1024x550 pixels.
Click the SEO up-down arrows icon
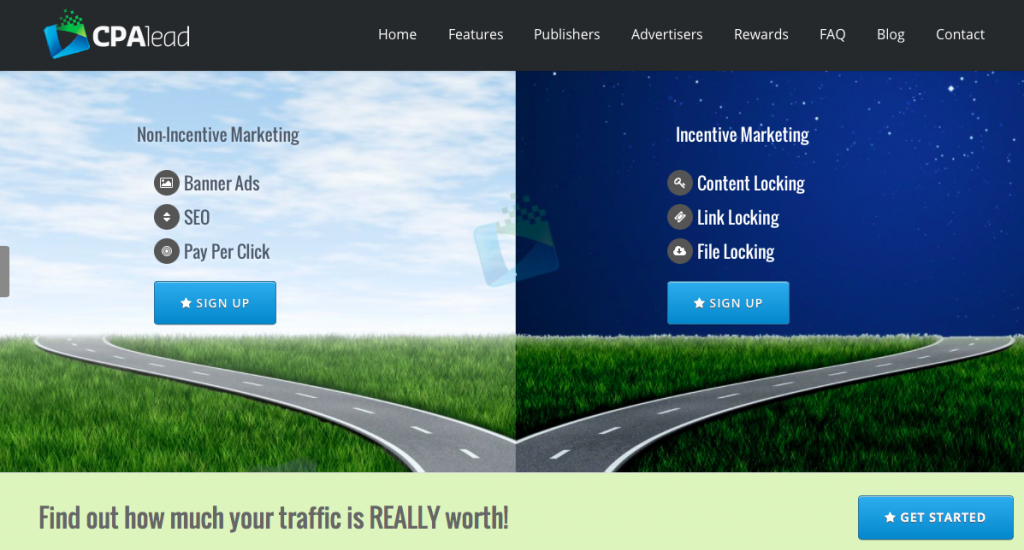(x=166, y=217)
